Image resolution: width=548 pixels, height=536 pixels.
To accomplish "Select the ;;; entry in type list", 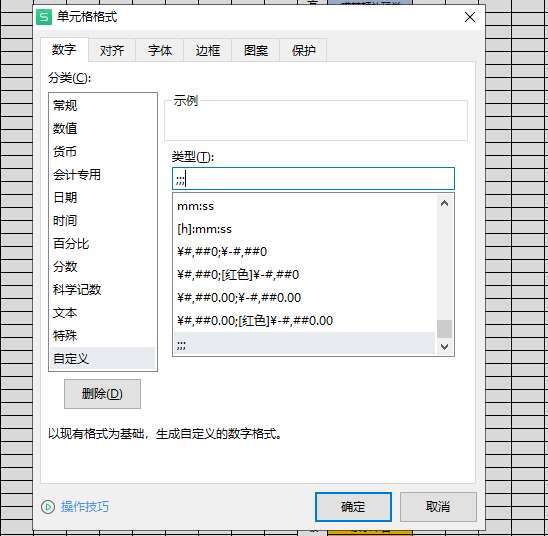I will 304,343.
